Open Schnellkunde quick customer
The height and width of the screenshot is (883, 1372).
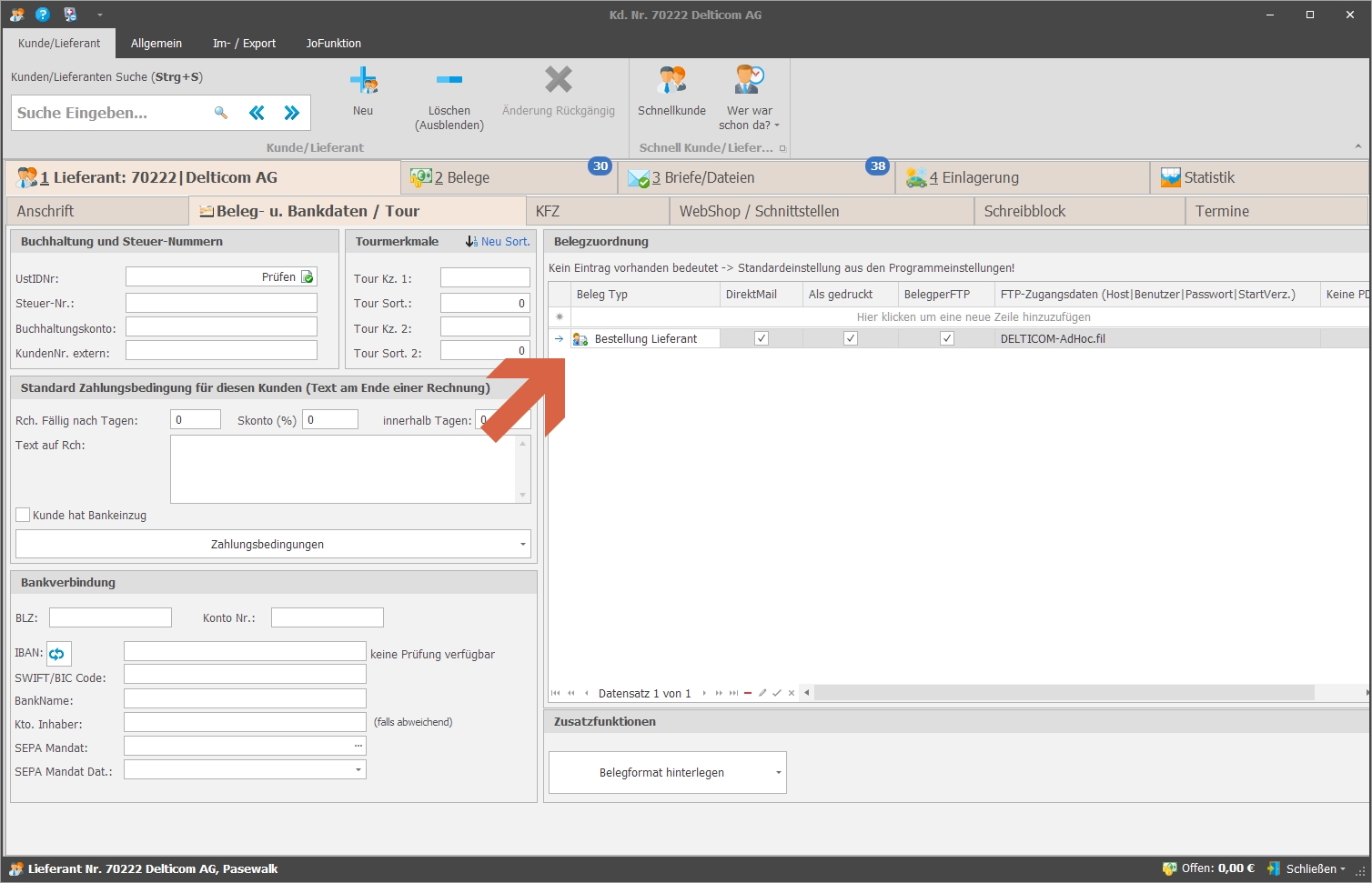[x=671, y=91]
